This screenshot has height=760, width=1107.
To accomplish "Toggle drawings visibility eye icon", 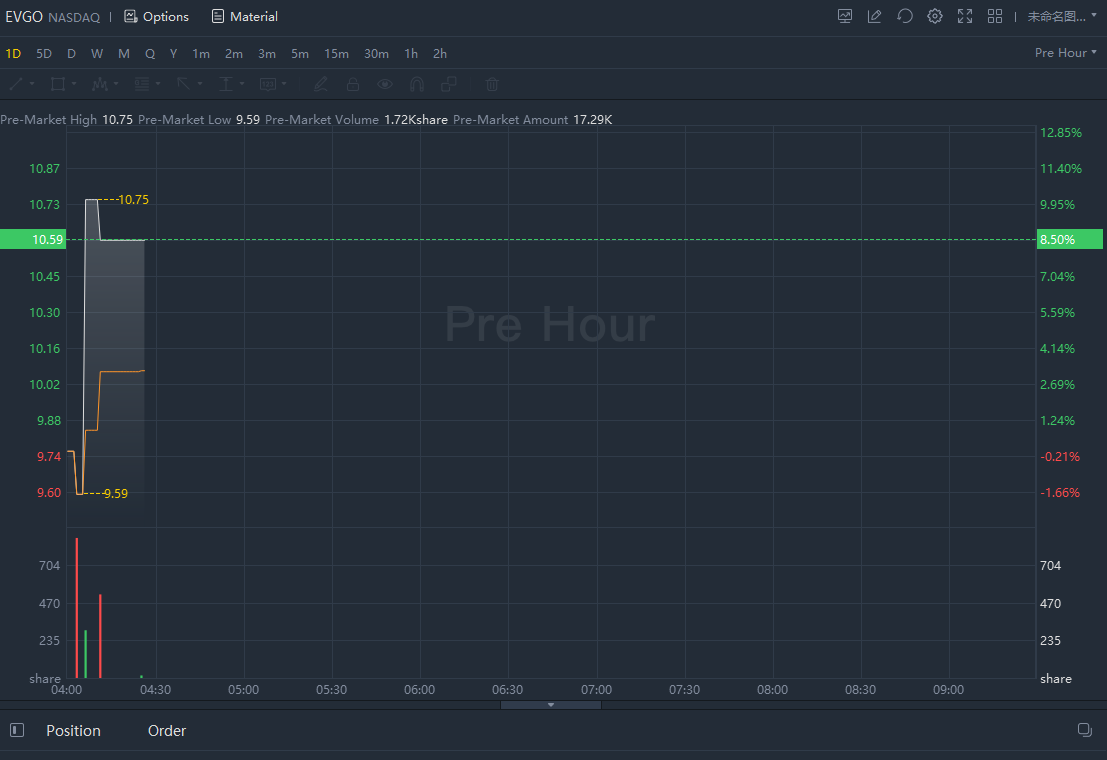I will (x=385, y=84).
